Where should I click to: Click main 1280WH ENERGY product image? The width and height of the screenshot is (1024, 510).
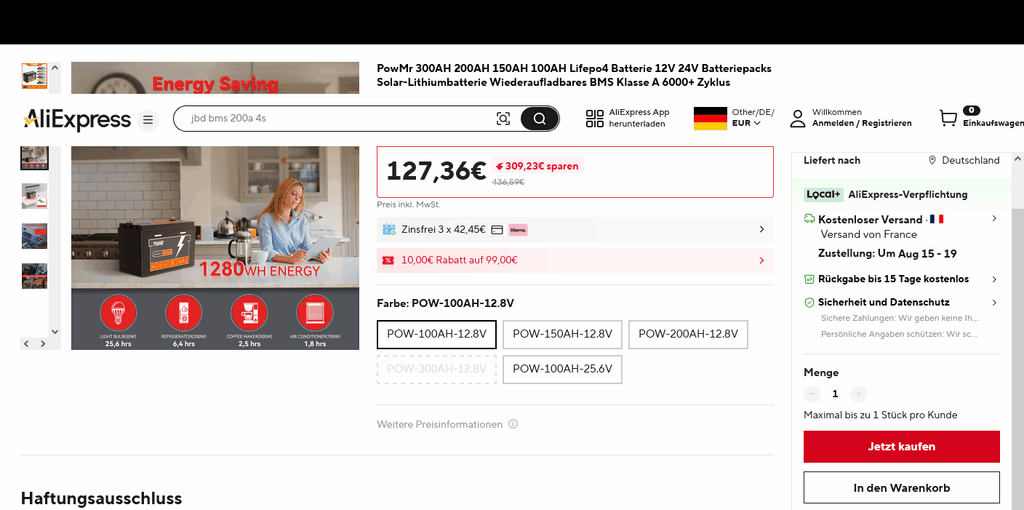point(215,247)
